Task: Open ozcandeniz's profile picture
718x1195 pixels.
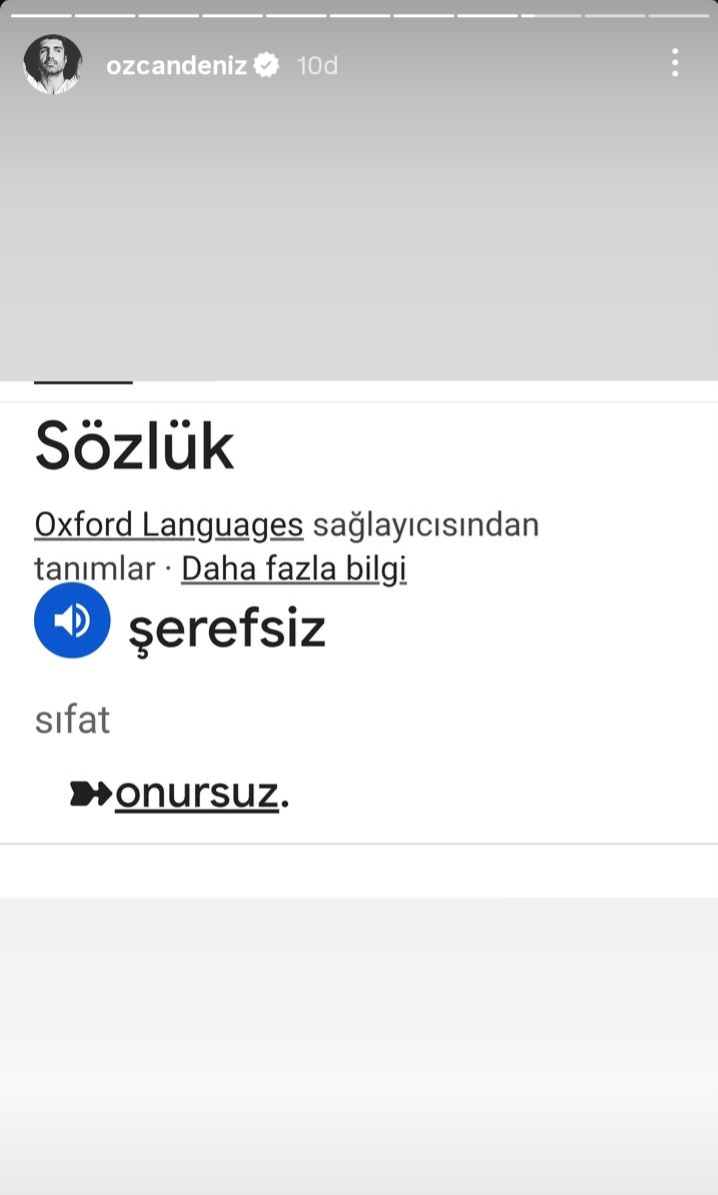Action: (52, 64)
